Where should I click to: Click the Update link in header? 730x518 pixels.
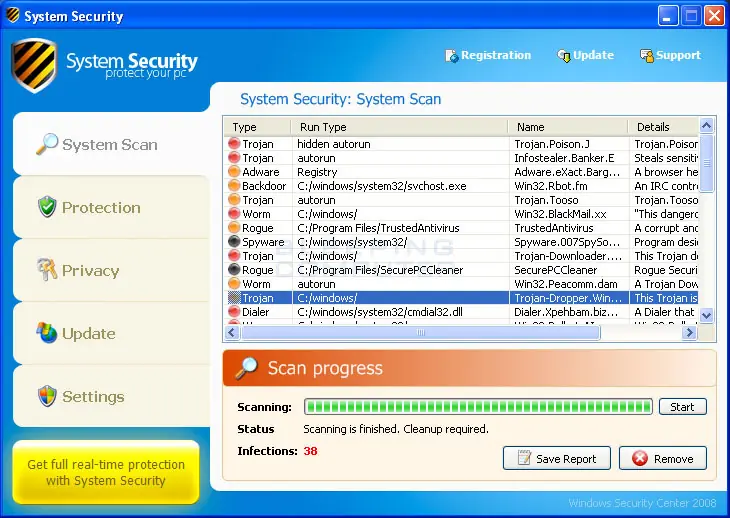(586, 55)
